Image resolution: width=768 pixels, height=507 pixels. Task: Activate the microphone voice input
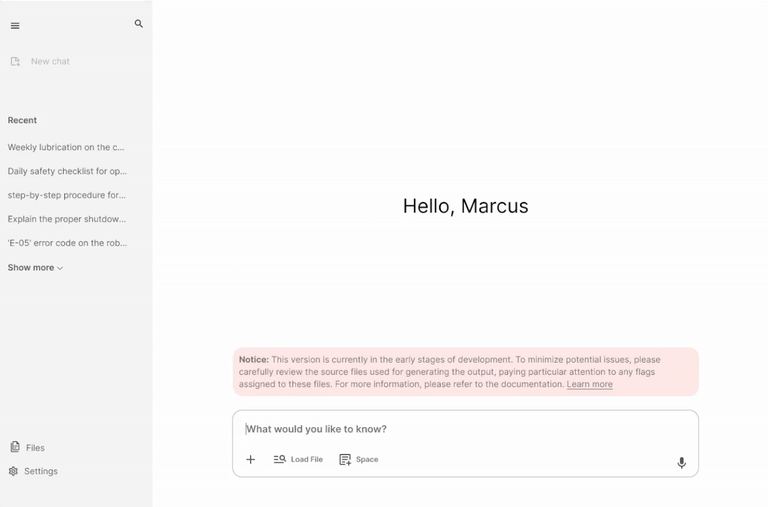[x=681, y=463]
